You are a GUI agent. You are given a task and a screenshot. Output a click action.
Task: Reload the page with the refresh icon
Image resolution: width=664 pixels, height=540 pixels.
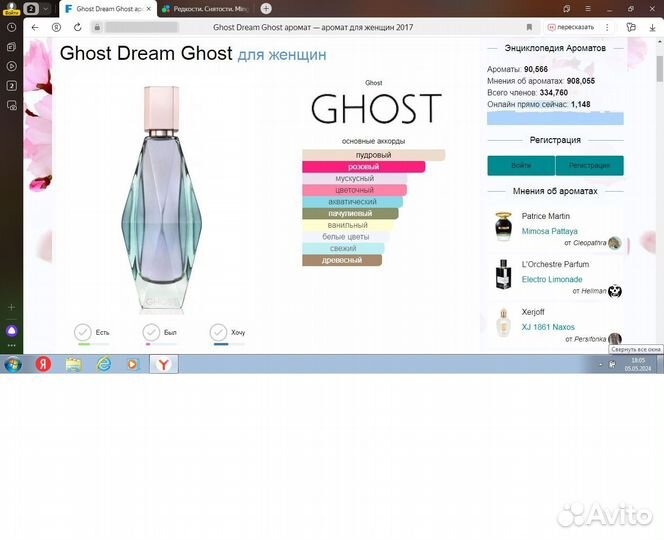click(x=77, y=28)
